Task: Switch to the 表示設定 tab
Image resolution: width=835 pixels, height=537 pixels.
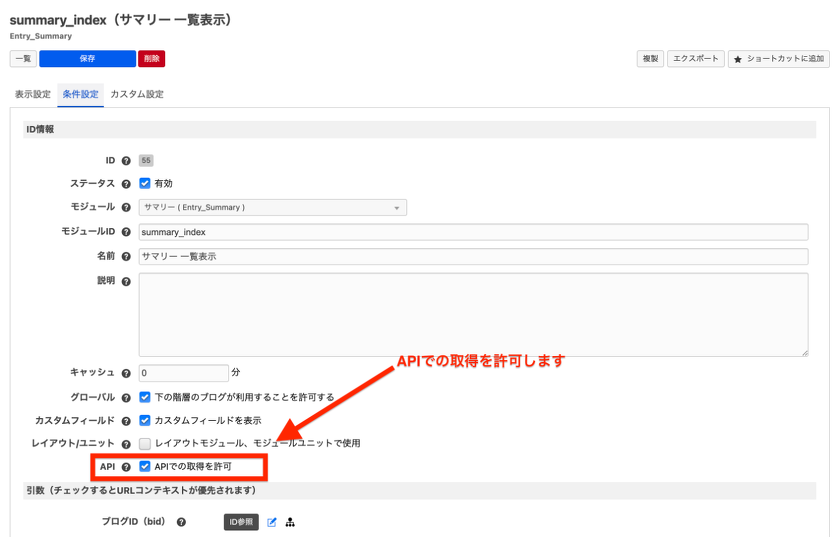Action: click(32, 94)
